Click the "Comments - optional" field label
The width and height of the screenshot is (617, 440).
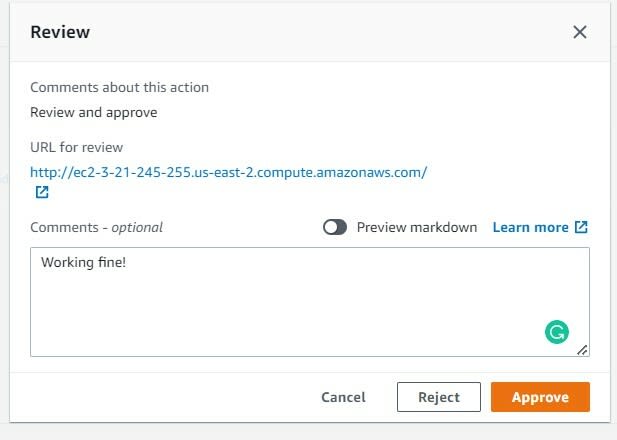click(x=96, y=227)
